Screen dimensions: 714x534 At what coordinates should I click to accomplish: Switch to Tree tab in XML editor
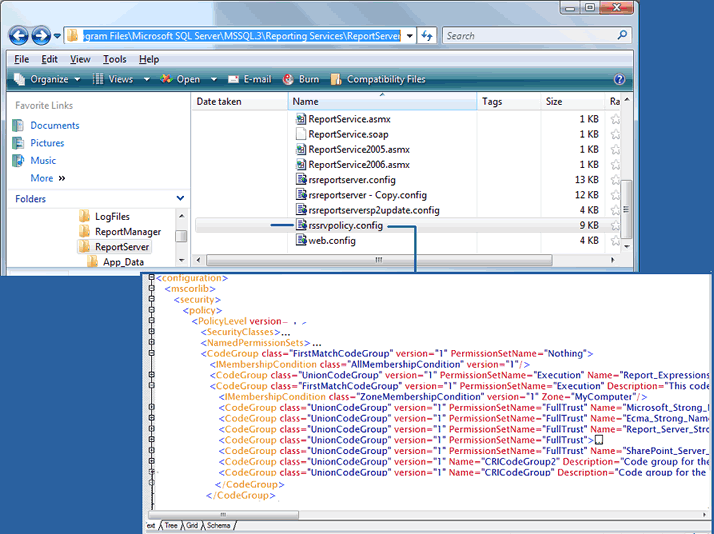171,525
